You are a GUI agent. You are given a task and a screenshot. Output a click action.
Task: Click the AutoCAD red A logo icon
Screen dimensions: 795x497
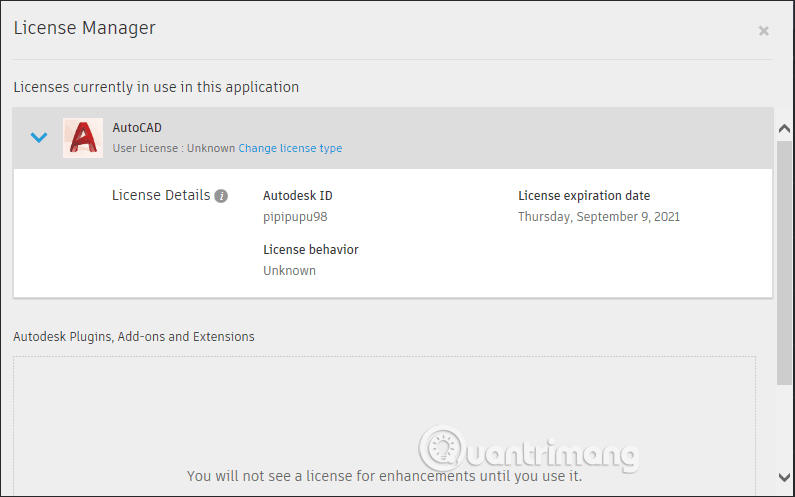pos(83,138)
